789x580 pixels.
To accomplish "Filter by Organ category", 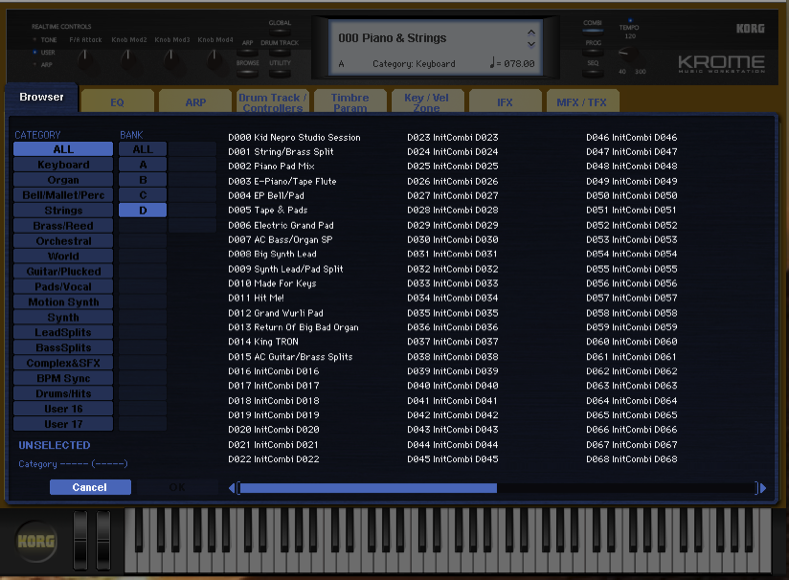I will pyautogui.click(x=63, y=180).
